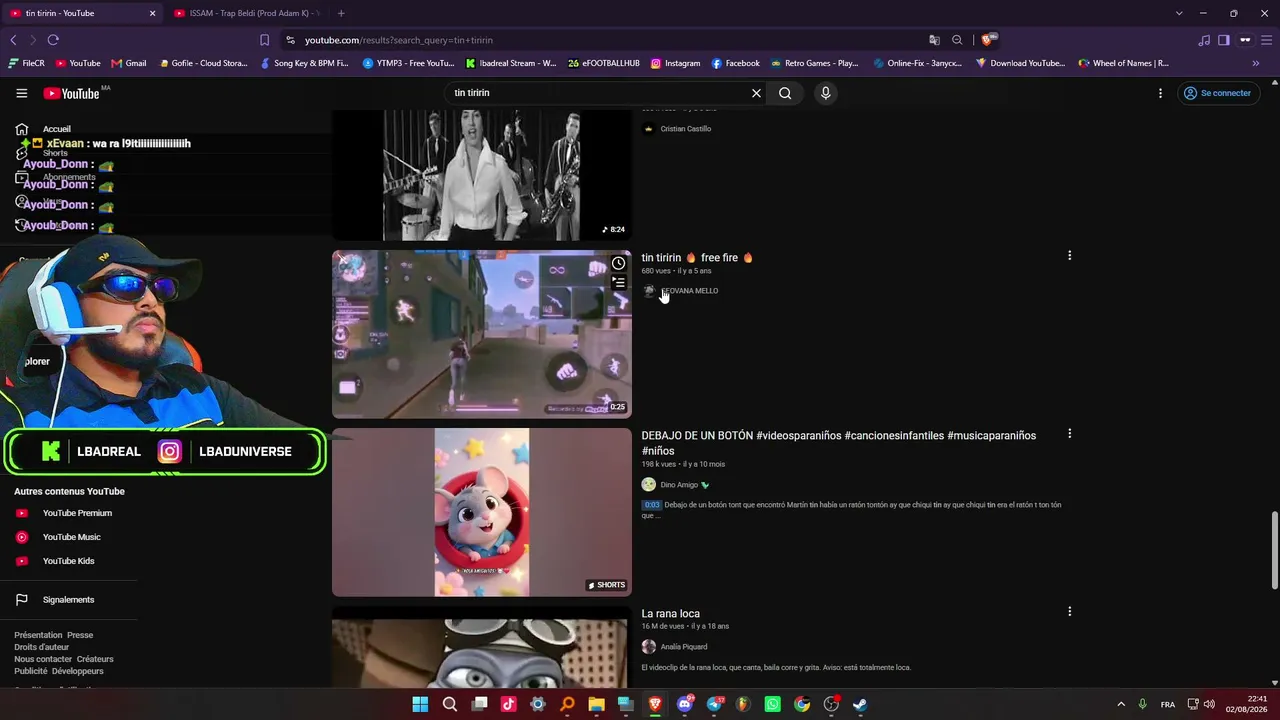Click the page's vertical scrollbar thumb
The height and width of the screenshot is (720, 1280).
click(x=1274, y=550)
